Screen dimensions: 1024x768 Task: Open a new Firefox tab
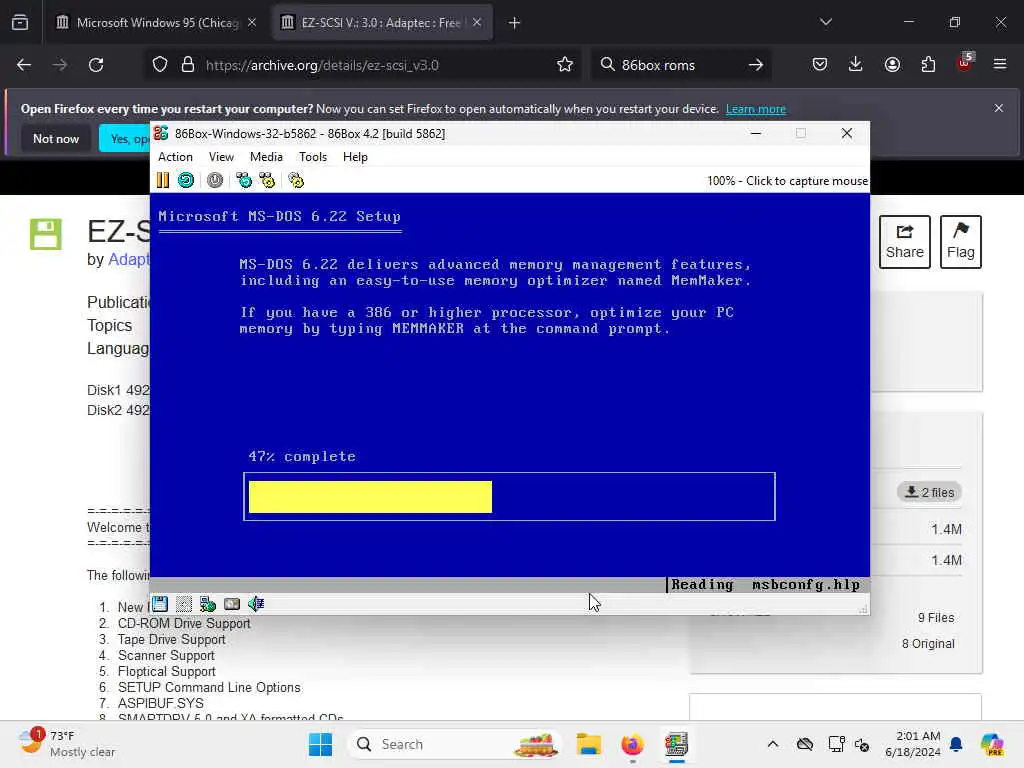coord(515,23)
